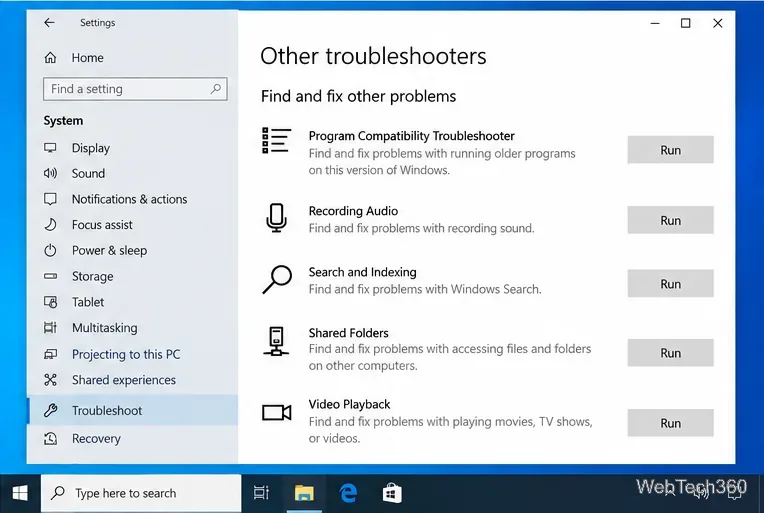Image resolution: width=764 pixels, height=513 pixels.
Task: Run the Video Playback troubleshooter
Action: pos(670,423)
